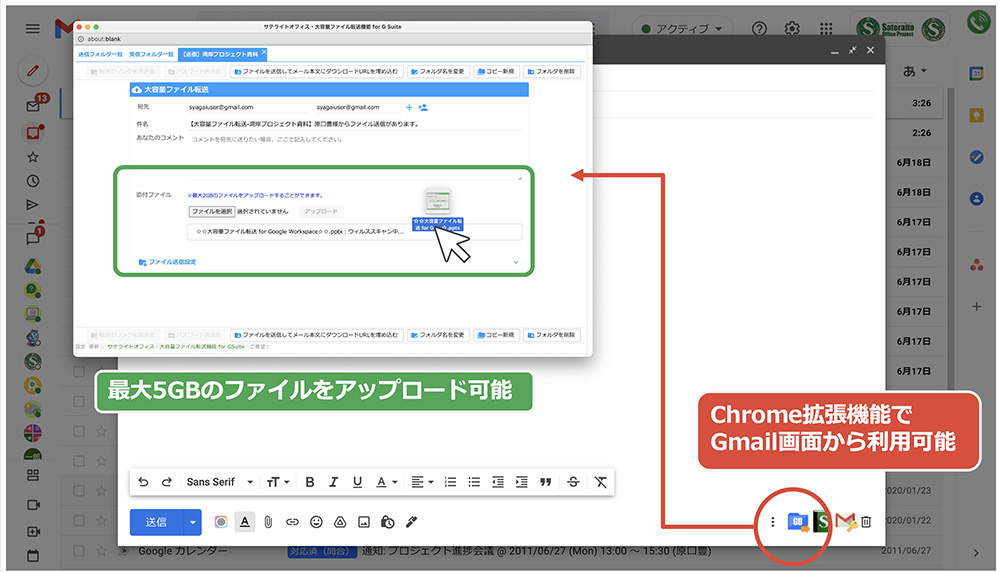This screenshot has height=572, width=1000.
Task: Click the compose pencil icon in sidebar
Action: coord(33,71)
